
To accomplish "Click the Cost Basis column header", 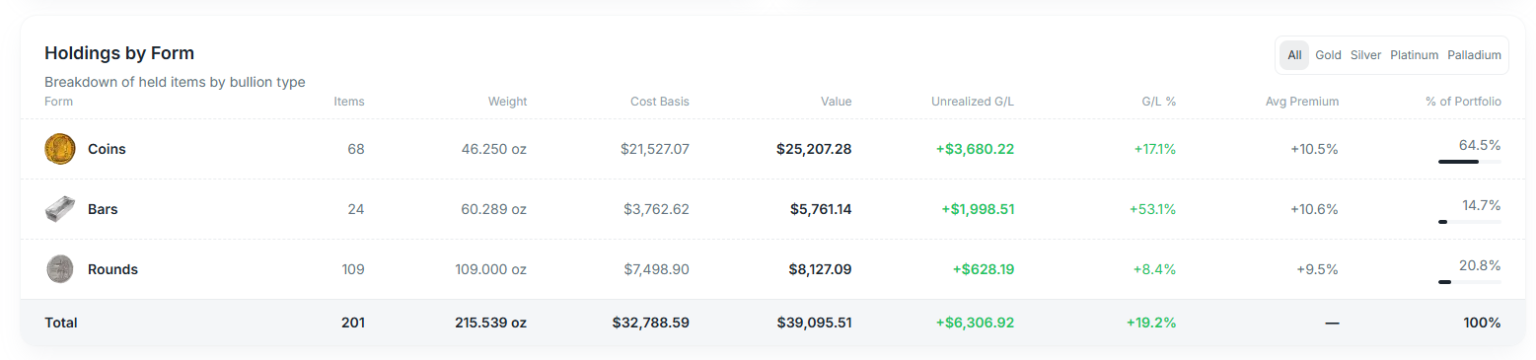I will point(659,101).
